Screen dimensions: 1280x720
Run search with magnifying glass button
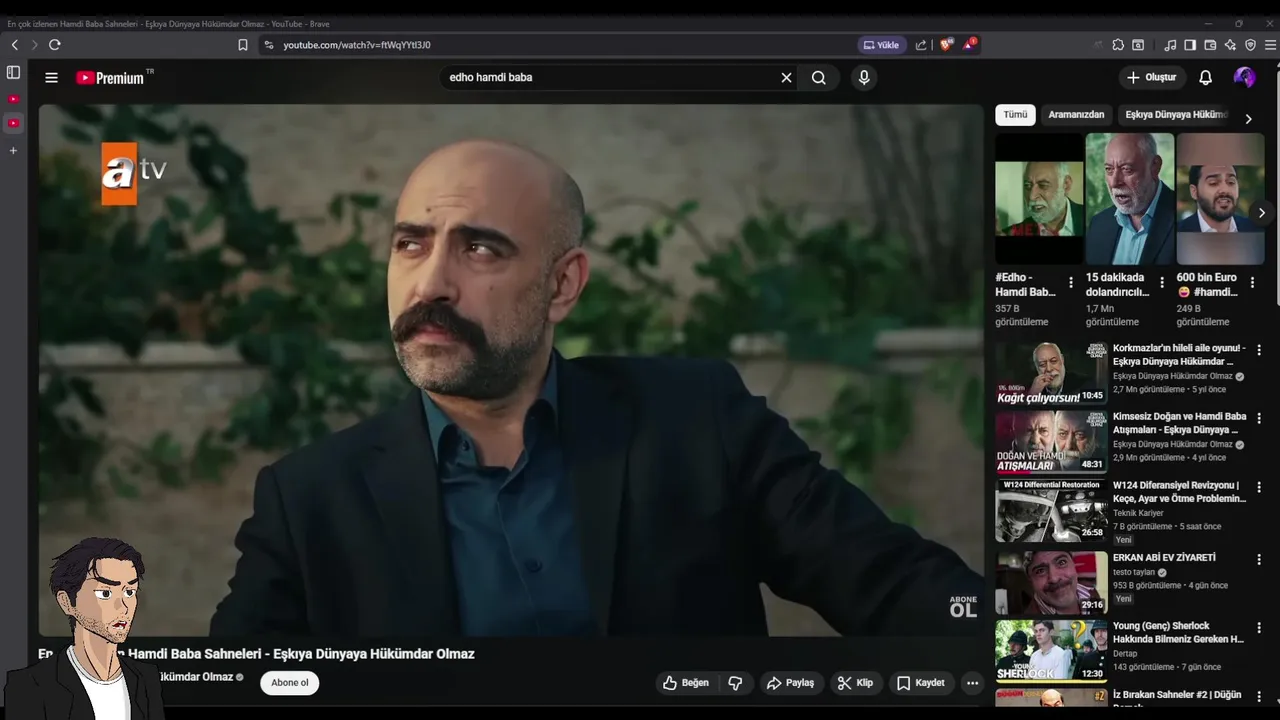click(819, 77)
